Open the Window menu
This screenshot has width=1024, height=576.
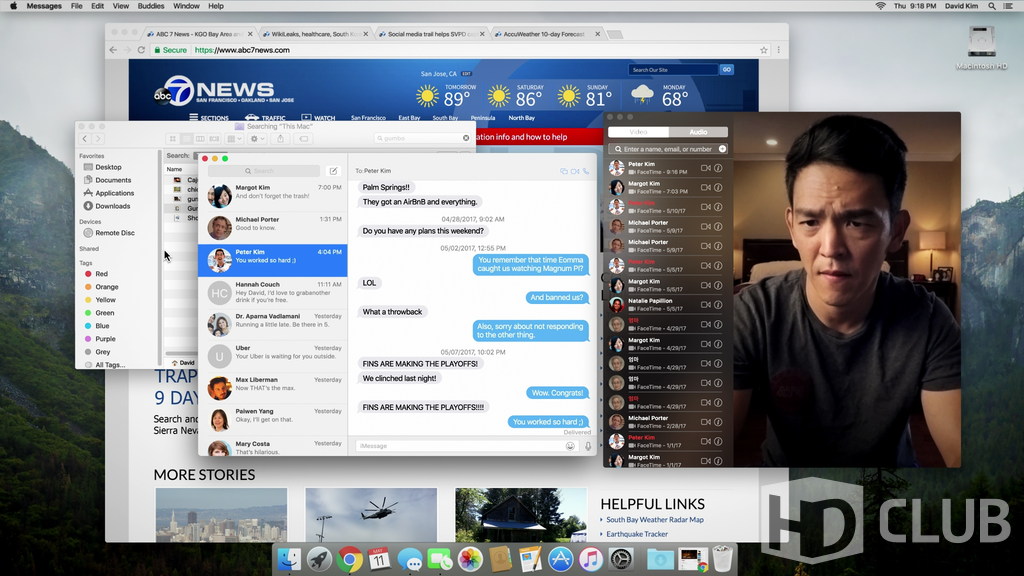coord(186,6)
